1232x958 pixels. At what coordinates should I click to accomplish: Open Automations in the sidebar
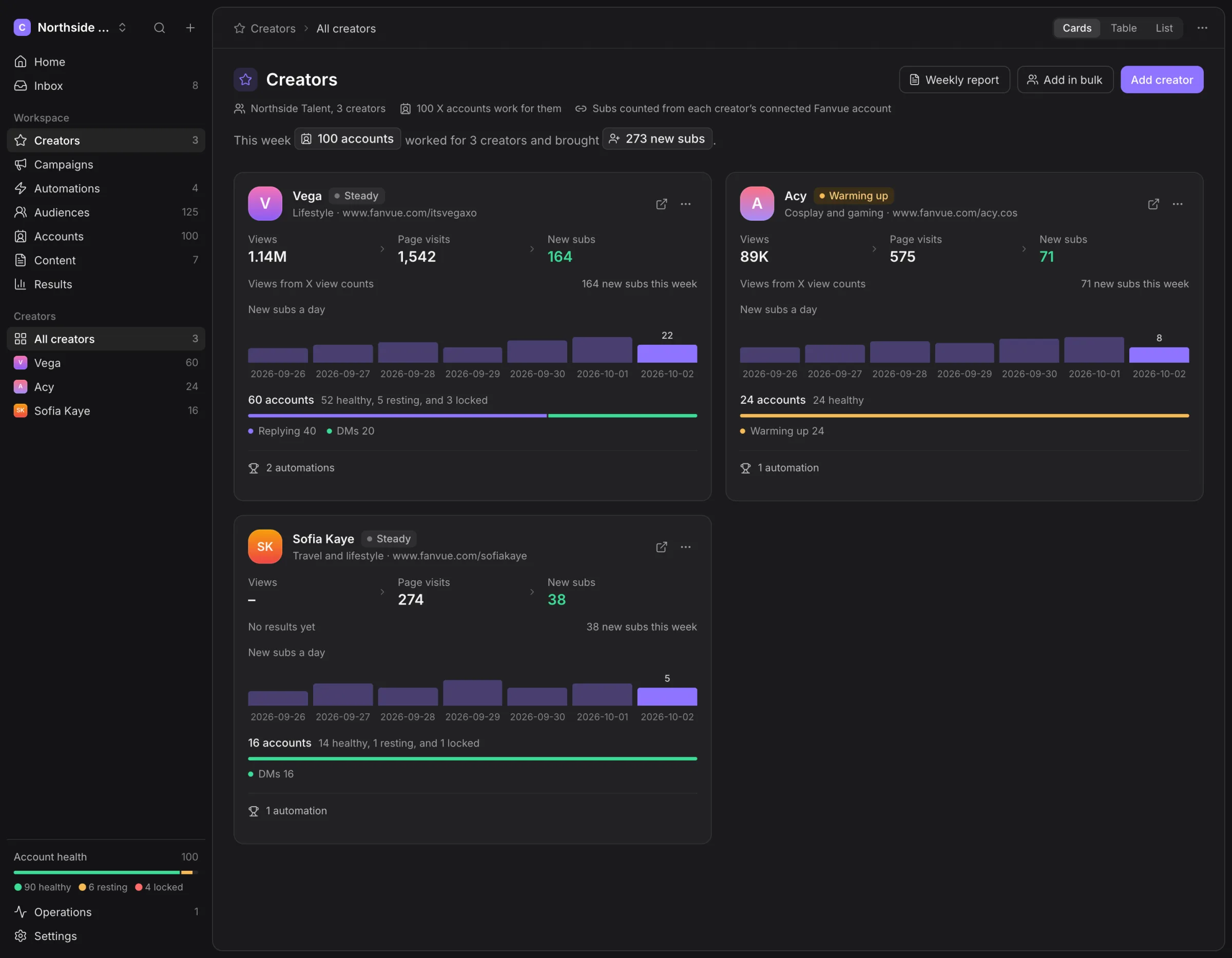click(x=106, y=188)
